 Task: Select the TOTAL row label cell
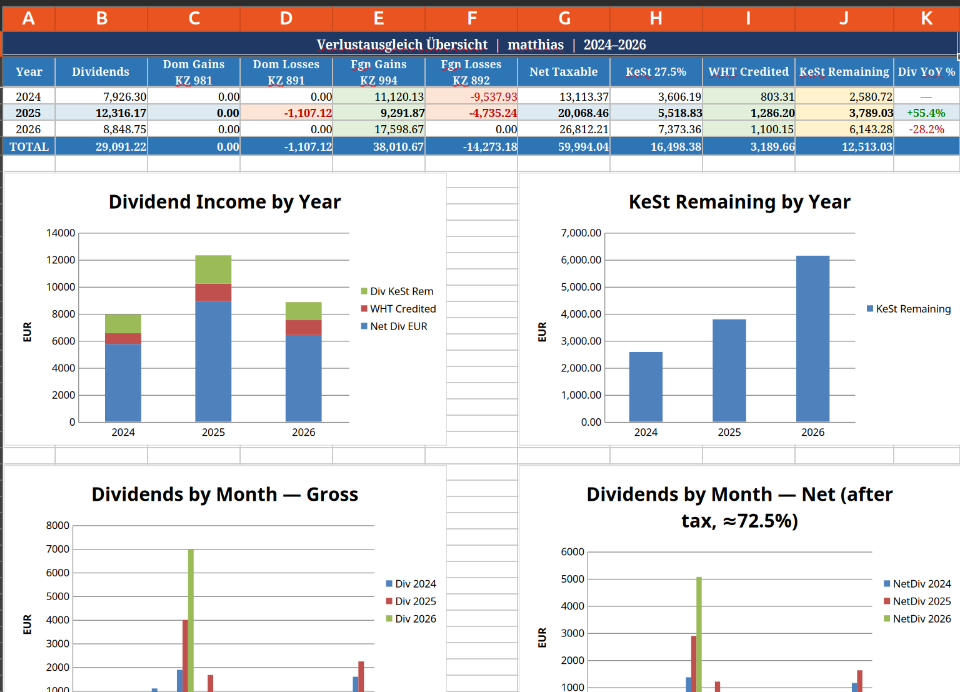coord(29,146)
